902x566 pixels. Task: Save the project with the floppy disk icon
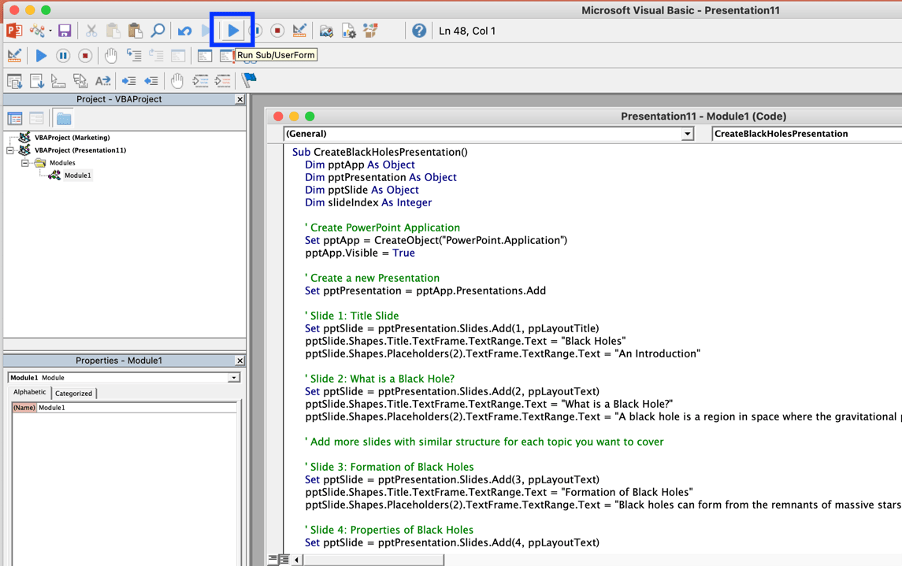[x=64, y=30]
